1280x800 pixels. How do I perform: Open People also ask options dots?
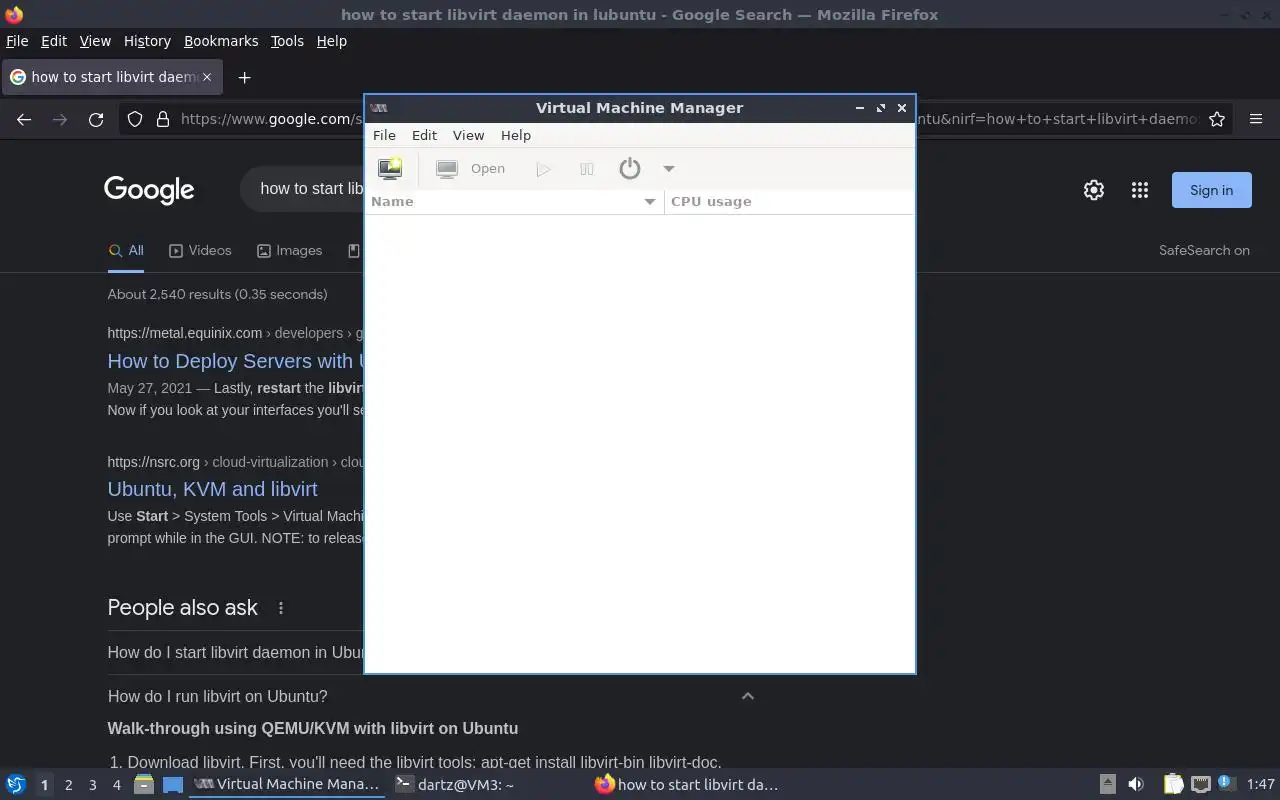point(281,608)
